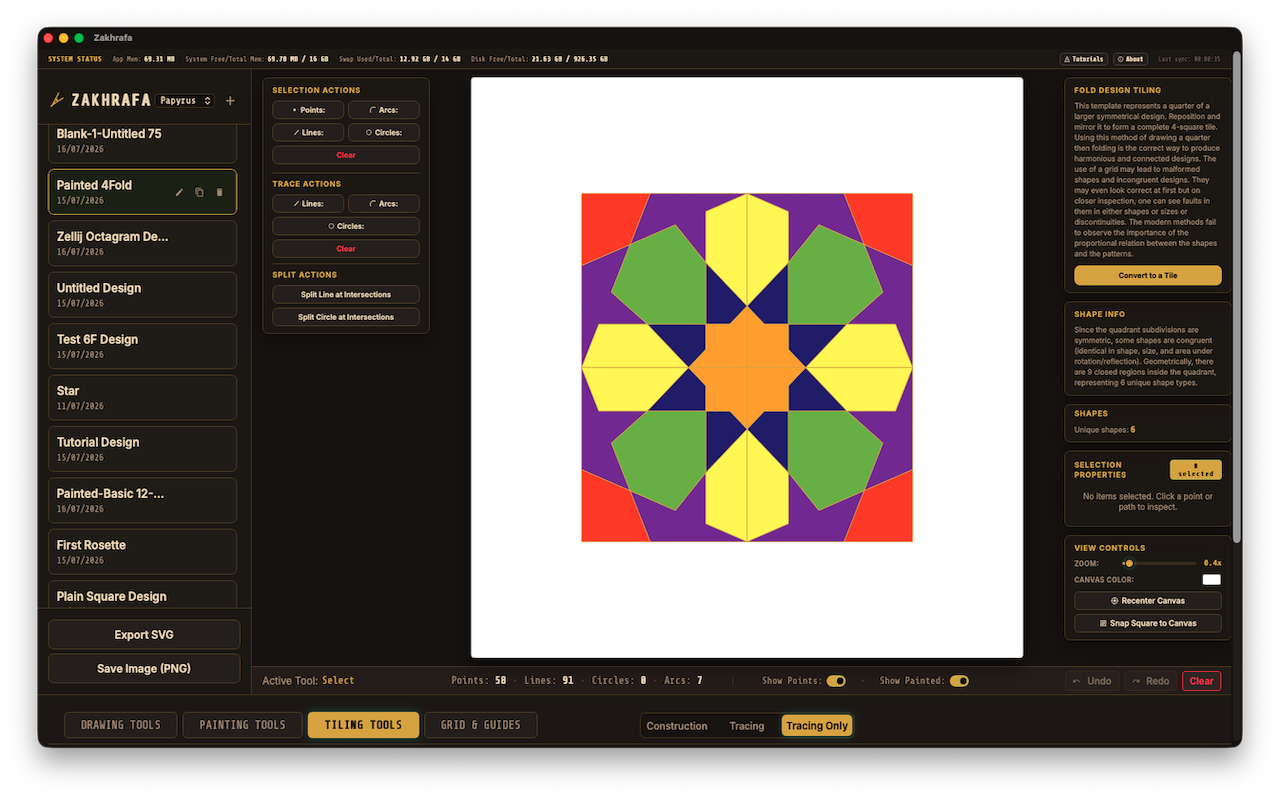
Task: Click Split Line at Intersections
Action: [346, 295]
